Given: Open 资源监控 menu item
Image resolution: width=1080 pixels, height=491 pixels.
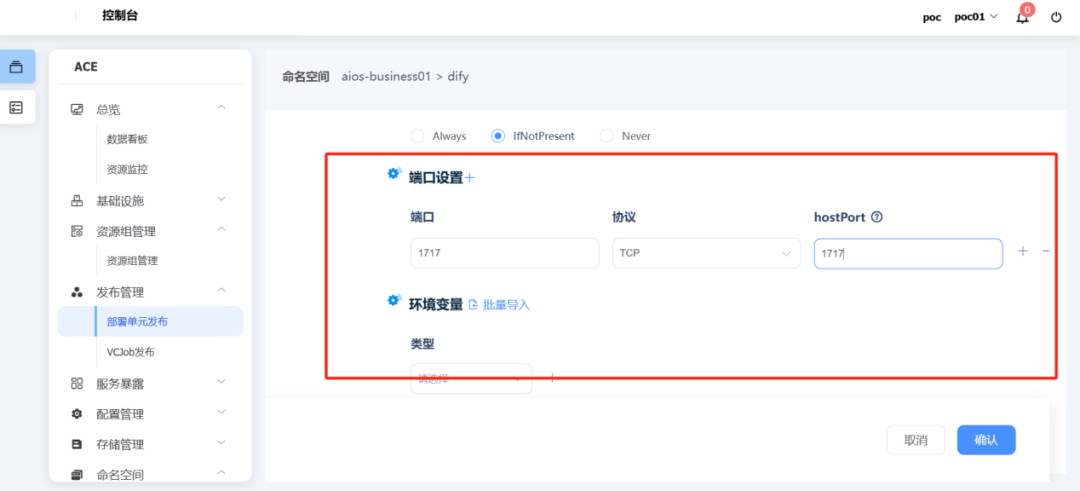Looking at the screenshot, I should (x=127, y=169).
